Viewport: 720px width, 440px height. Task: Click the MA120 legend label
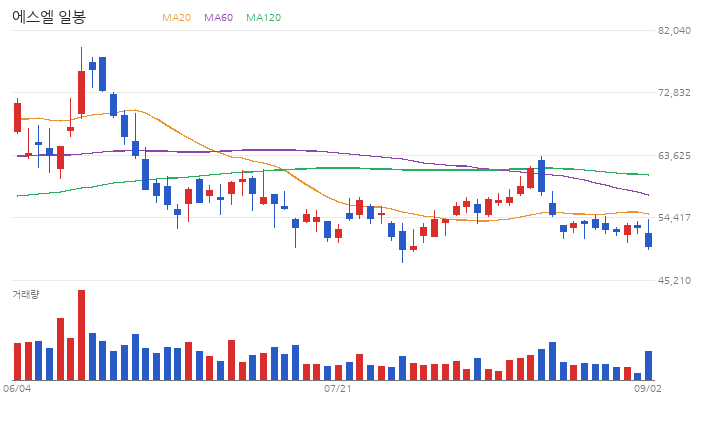[x=264, y=17]
